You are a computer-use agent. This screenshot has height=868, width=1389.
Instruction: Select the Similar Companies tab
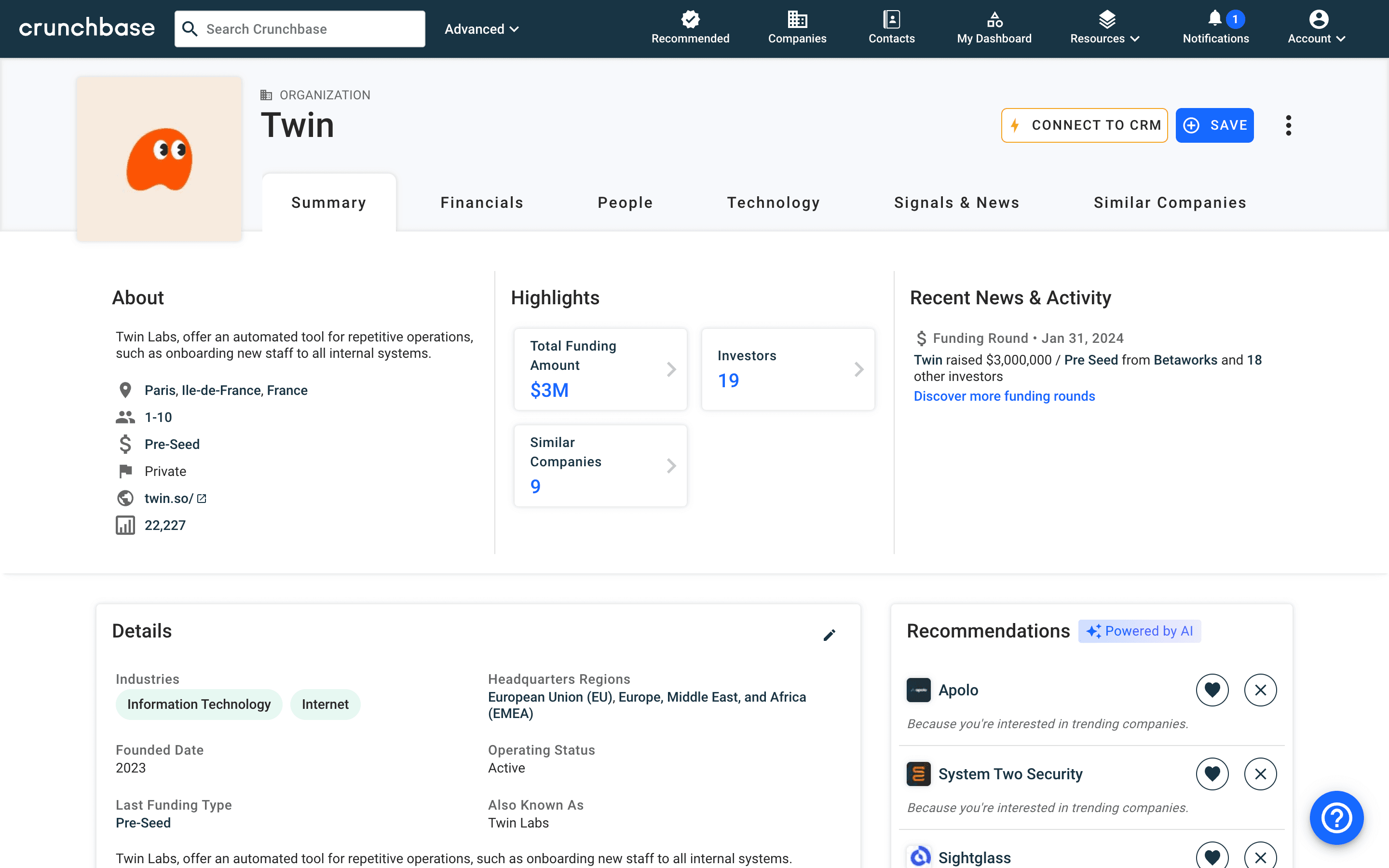(1170, 203)
